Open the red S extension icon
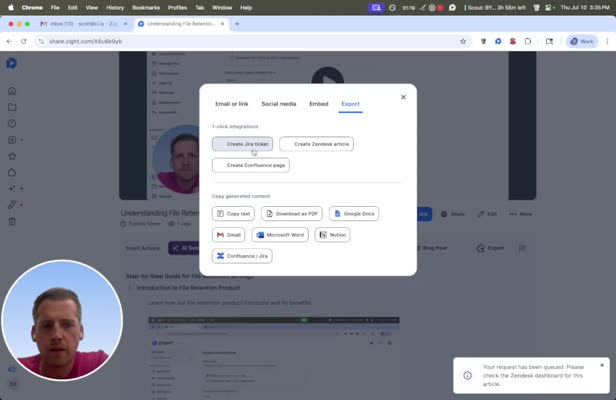This screenshot has height=400, width=616. tap(513, 41)
